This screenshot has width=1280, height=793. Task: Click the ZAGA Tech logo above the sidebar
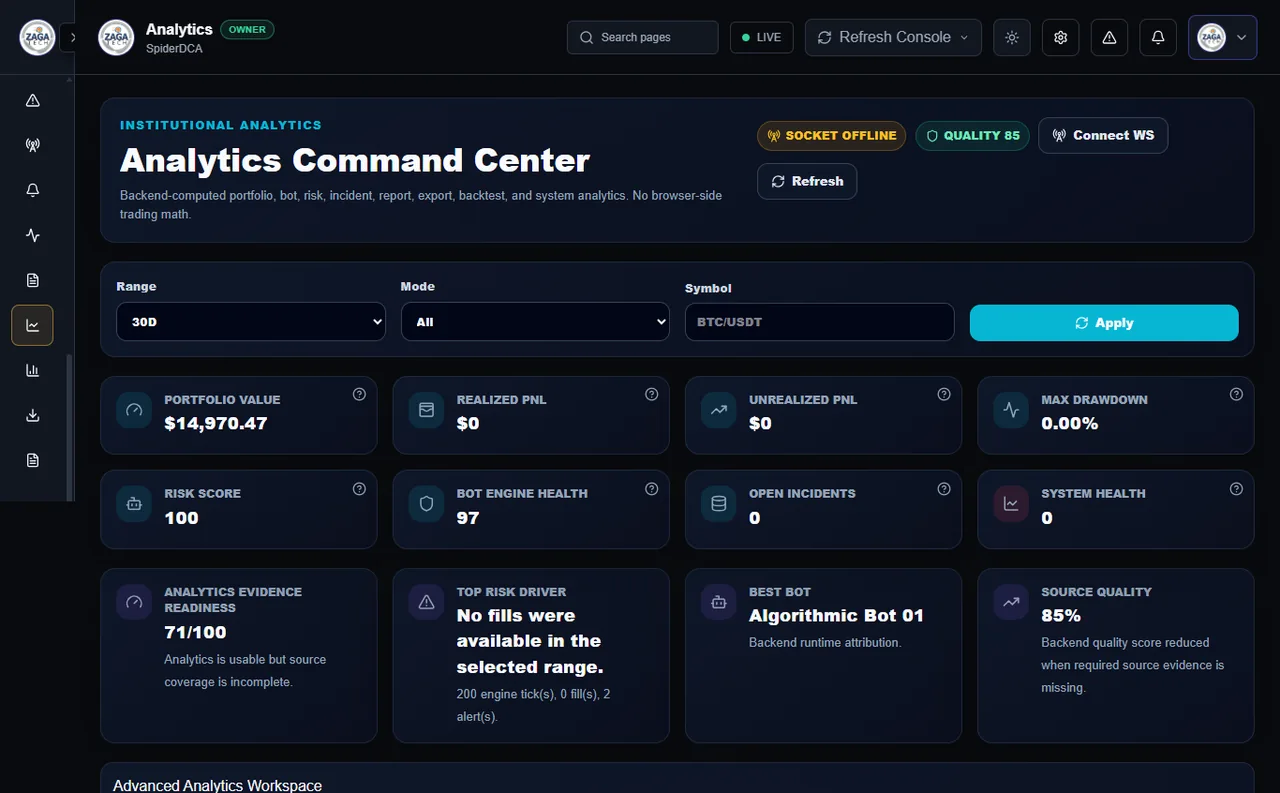(x=38, y=37)
